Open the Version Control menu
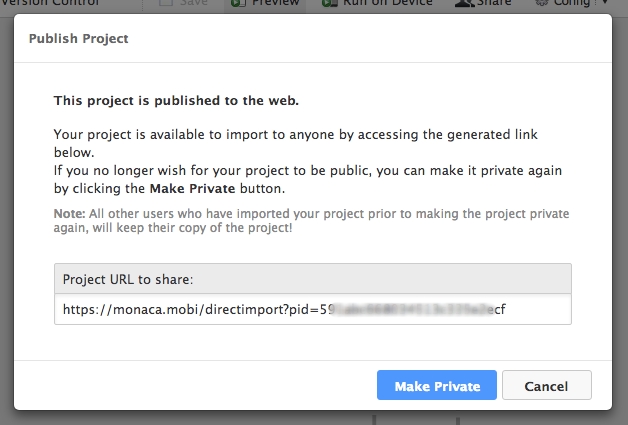The height and width of the screenshot is (425, 628). [50, 3]
